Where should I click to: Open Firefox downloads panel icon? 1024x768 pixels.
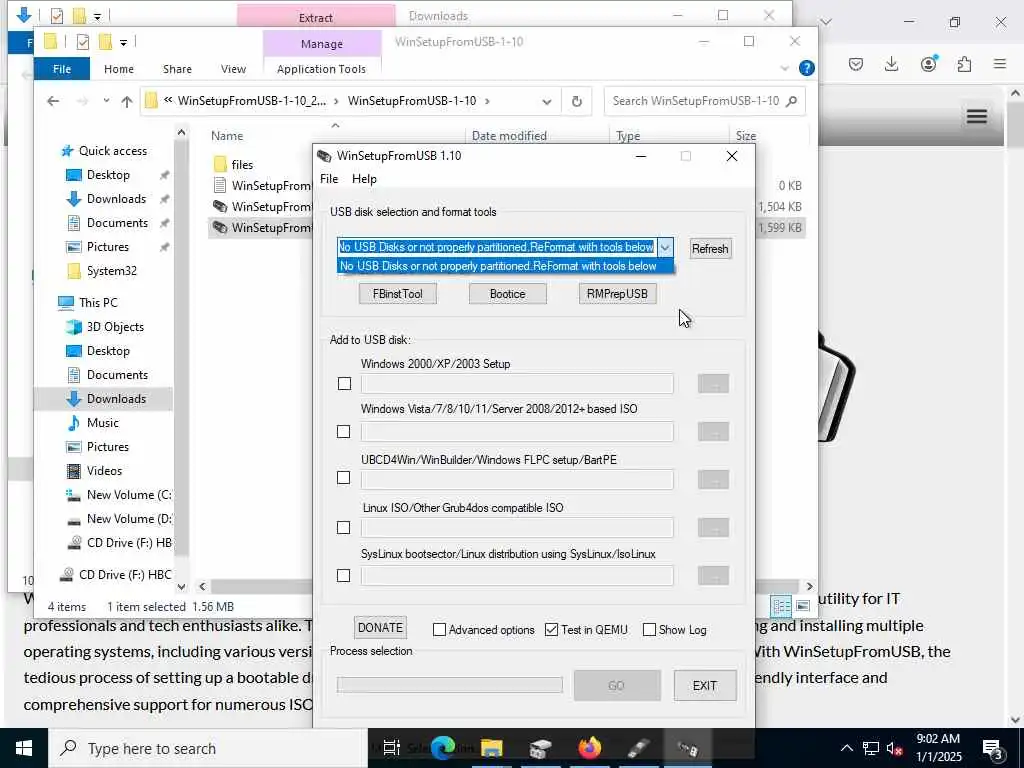pyautogui.click(x=891, y=64)
